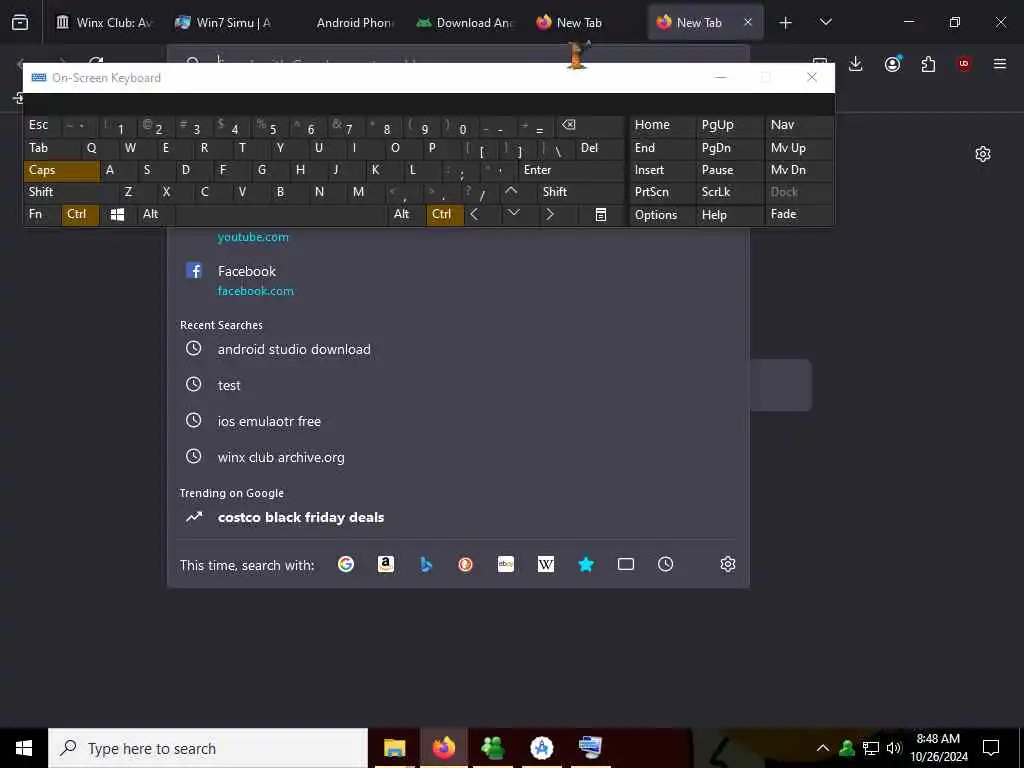Search this time with Wikipedia icon
Viewport: 1024px width, 768px height.
click(546, 564)
